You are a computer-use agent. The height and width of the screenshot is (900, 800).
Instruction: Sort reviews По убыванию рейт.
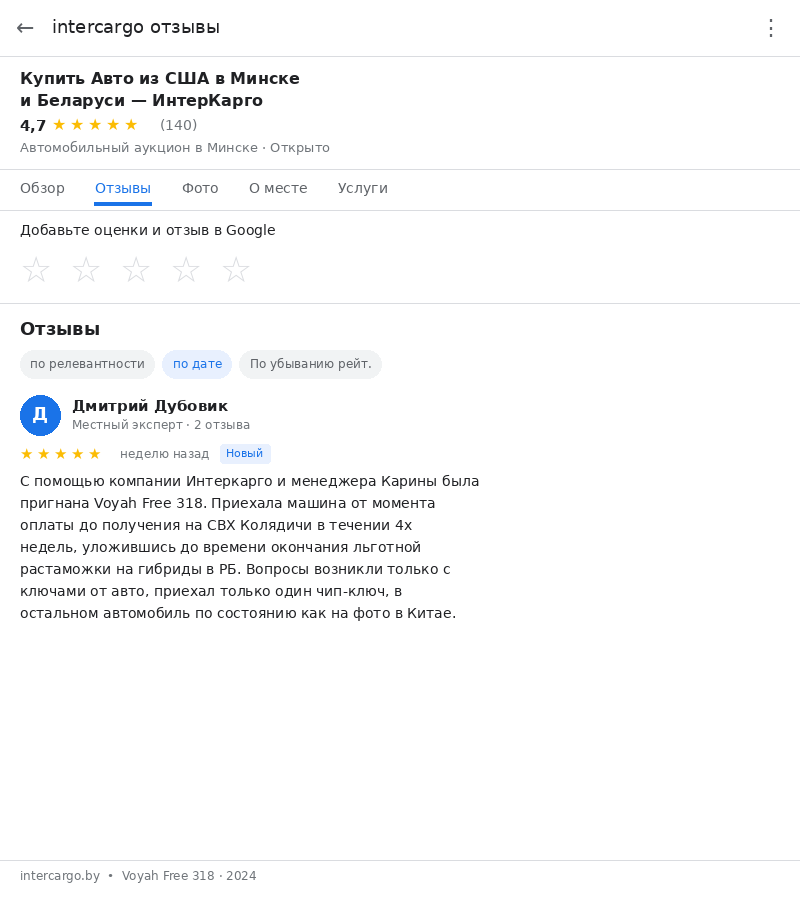310,364
